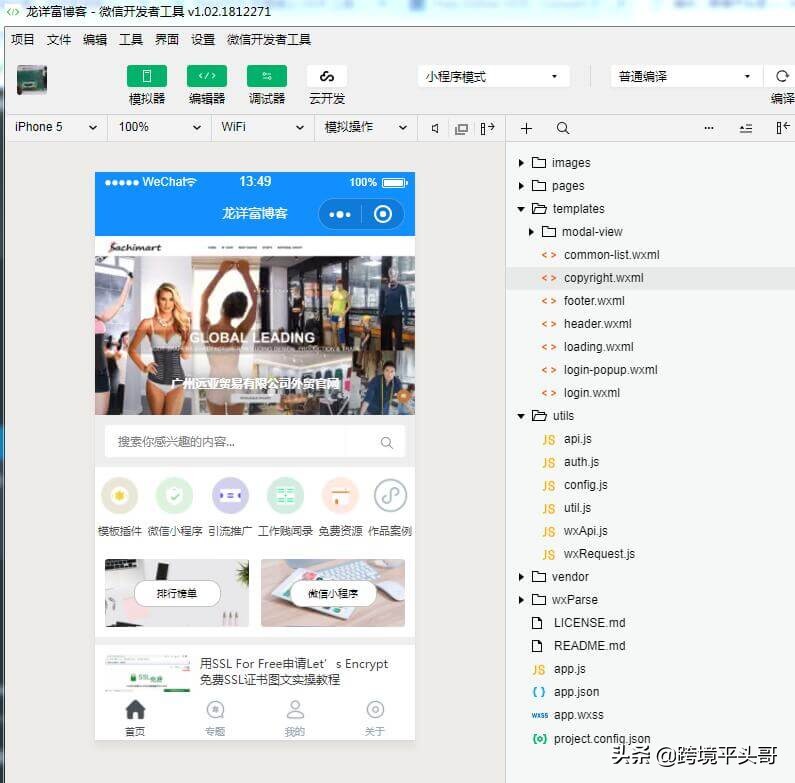Tap the 模板插件 category icon
The image size is (795, 783).
point(120,495)
